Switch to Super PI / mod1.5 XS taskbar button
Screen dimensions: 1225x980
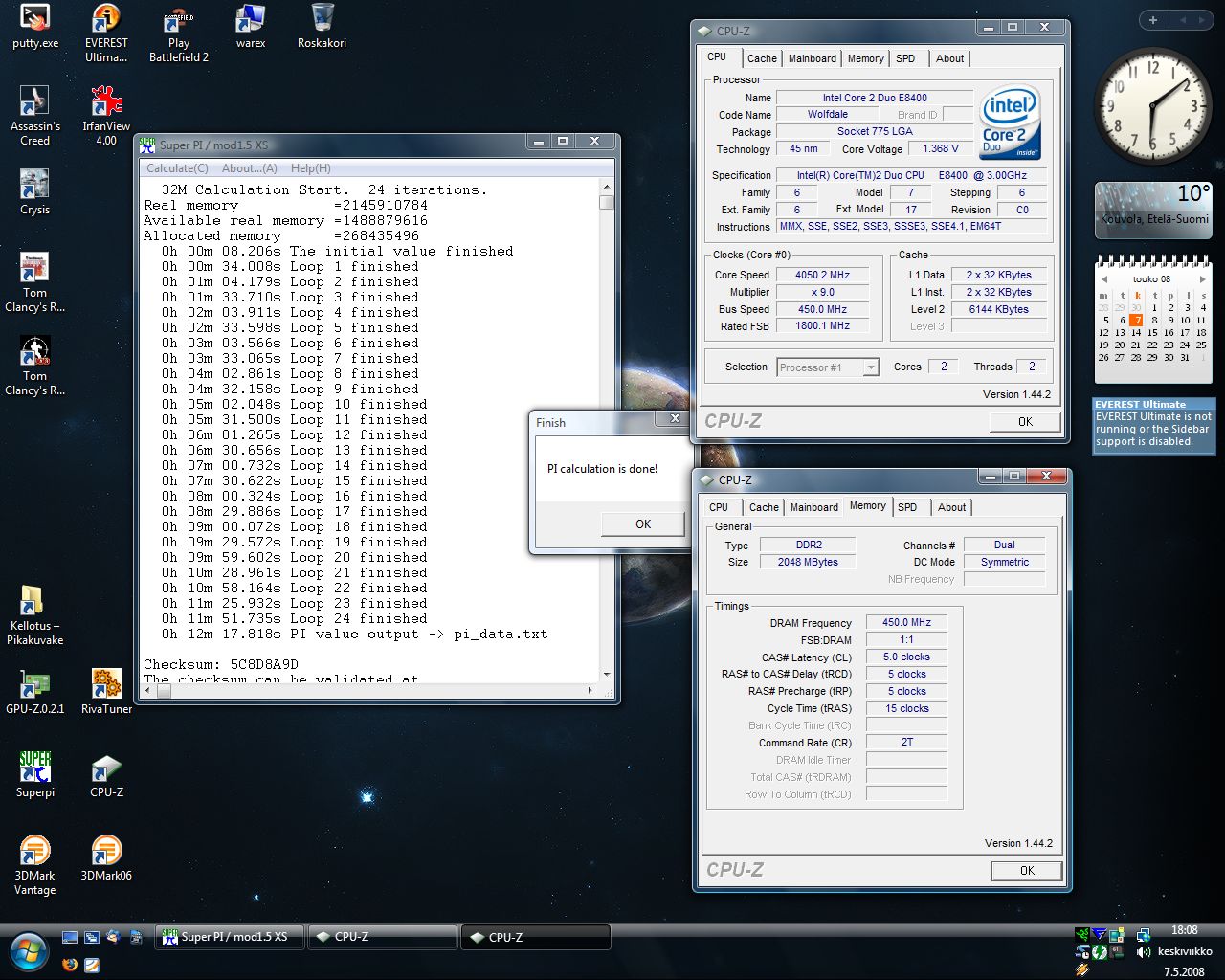[230, 937]
